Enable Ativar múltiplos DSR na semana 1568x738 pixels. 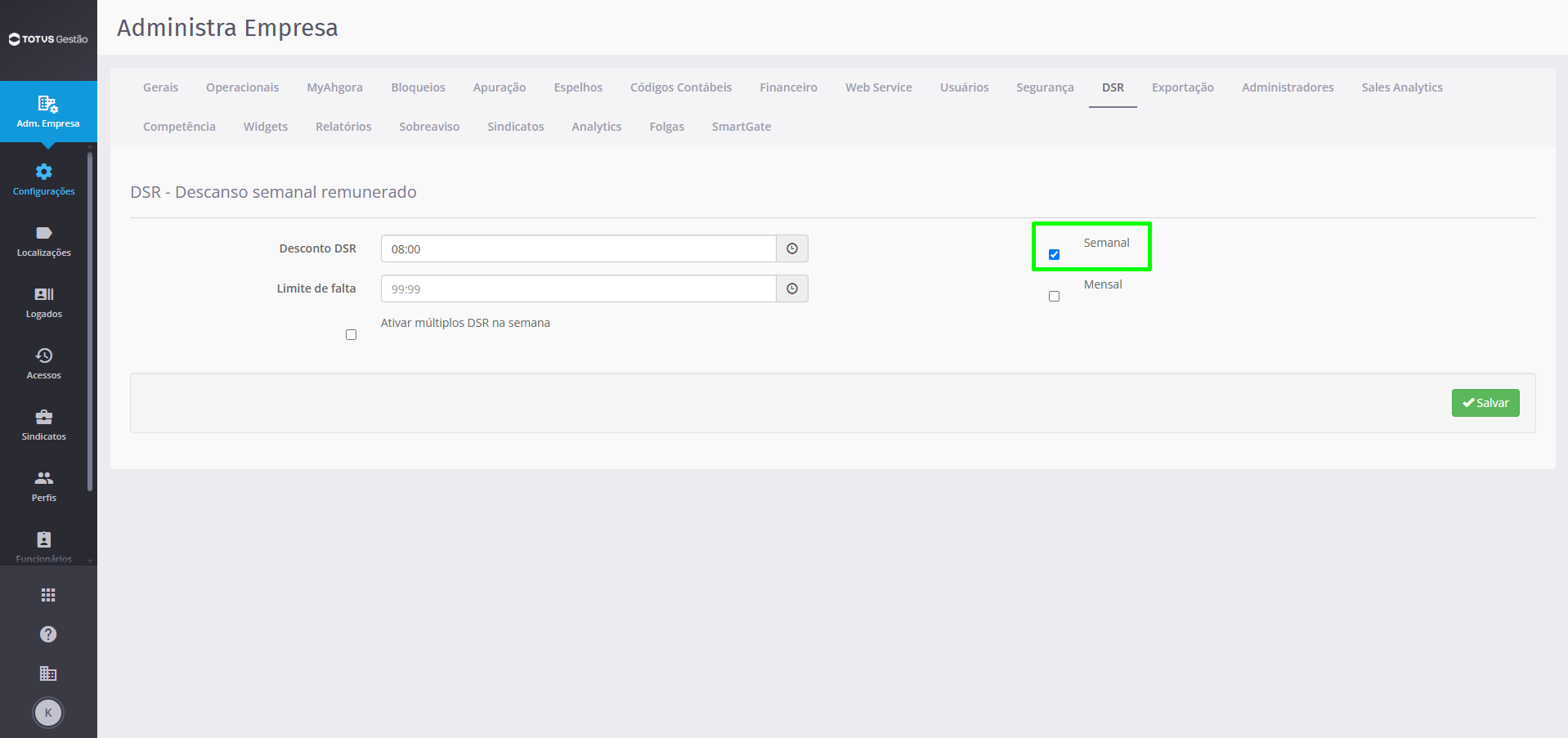(x=351, y=334)
